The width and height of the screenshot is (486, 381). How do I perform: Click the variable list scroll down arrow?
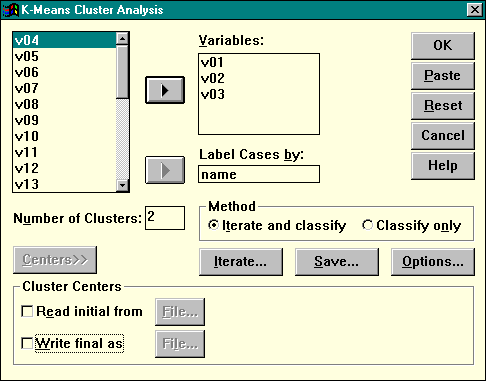point(122,185)
